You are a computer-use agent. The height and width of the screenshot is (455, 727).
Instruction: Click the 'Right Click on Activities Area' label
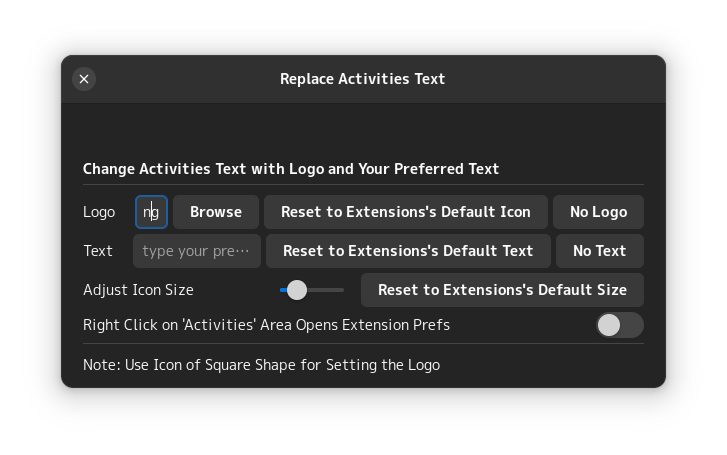266,325
